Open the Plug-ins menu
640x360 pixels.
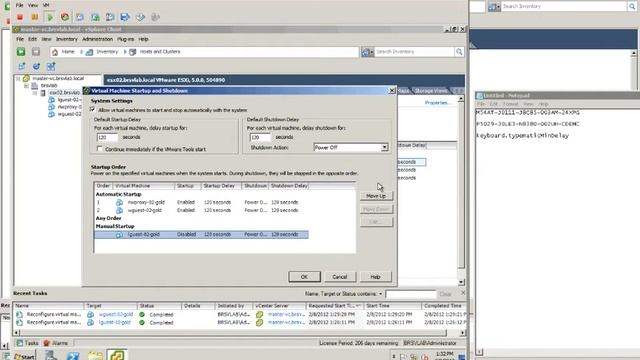126,39
